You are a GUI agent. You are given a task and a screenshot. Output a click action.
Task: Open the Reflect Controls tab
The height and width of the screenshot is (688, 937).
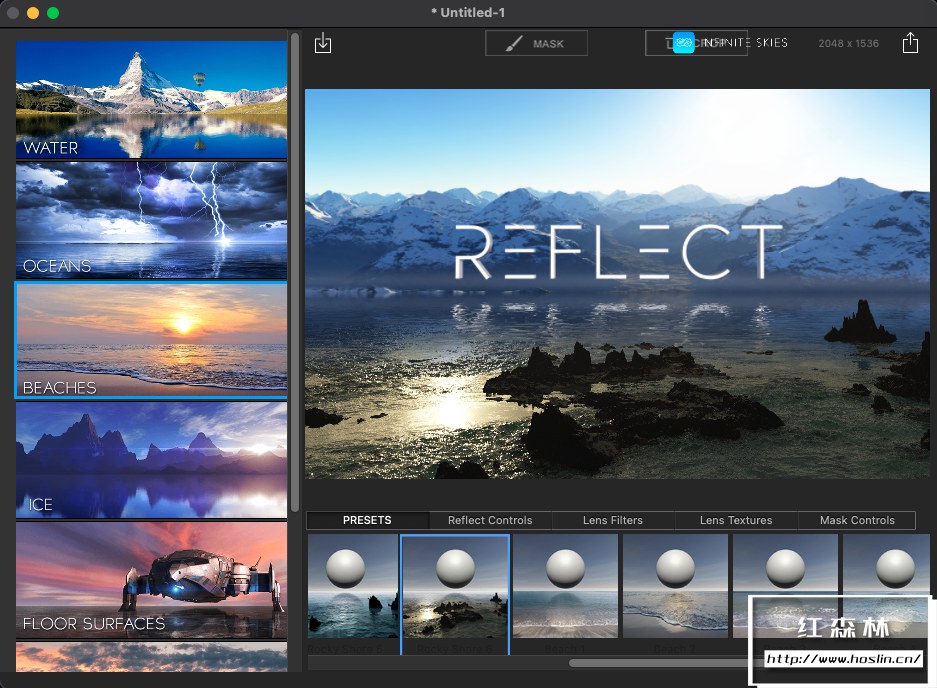(x=490, y=520)
